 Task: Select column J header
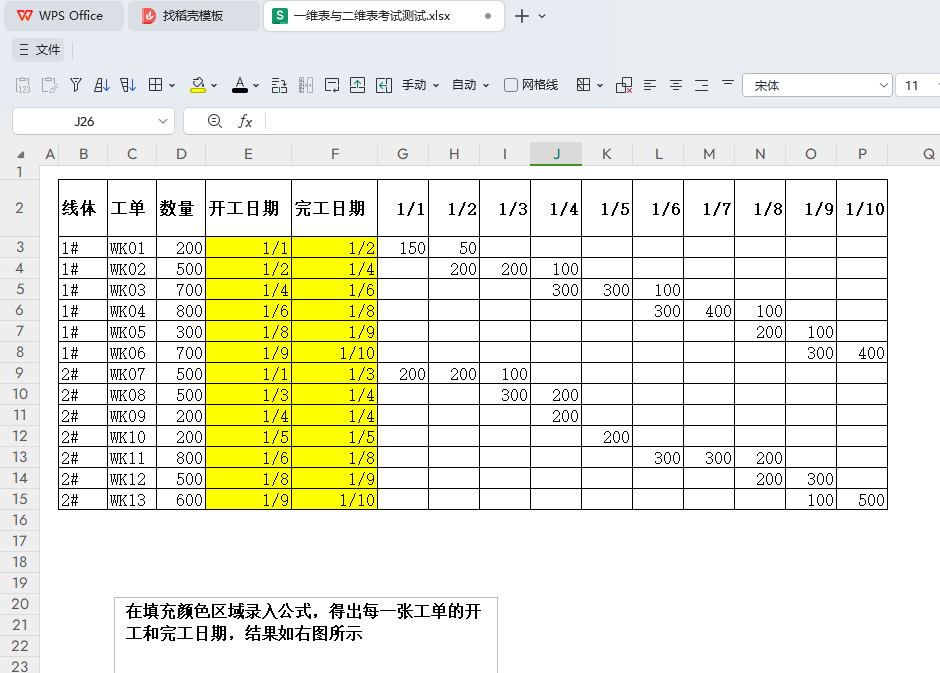coord(556,154)
